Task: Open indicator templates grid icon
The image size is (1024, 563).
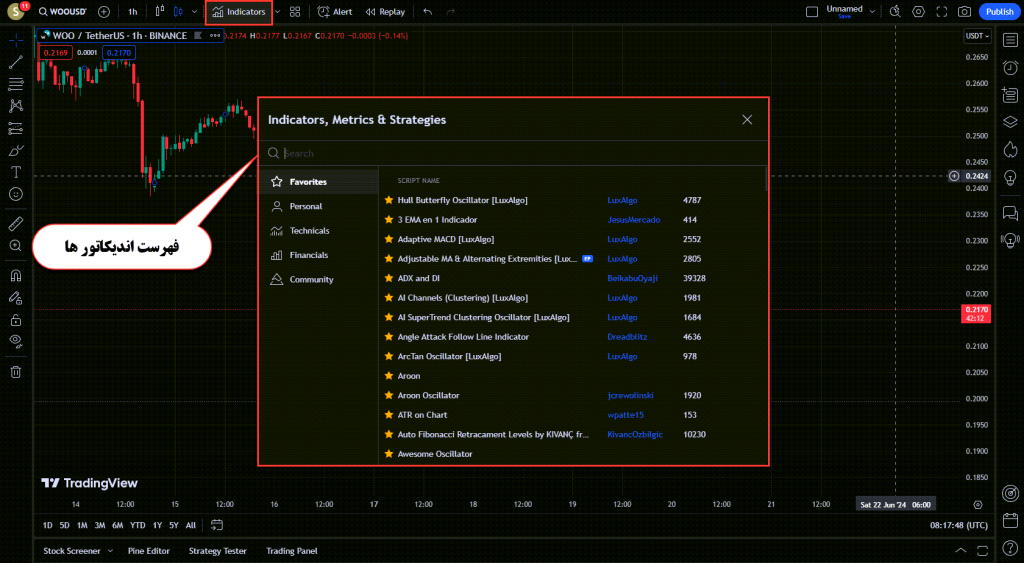Action: (295, 12)
